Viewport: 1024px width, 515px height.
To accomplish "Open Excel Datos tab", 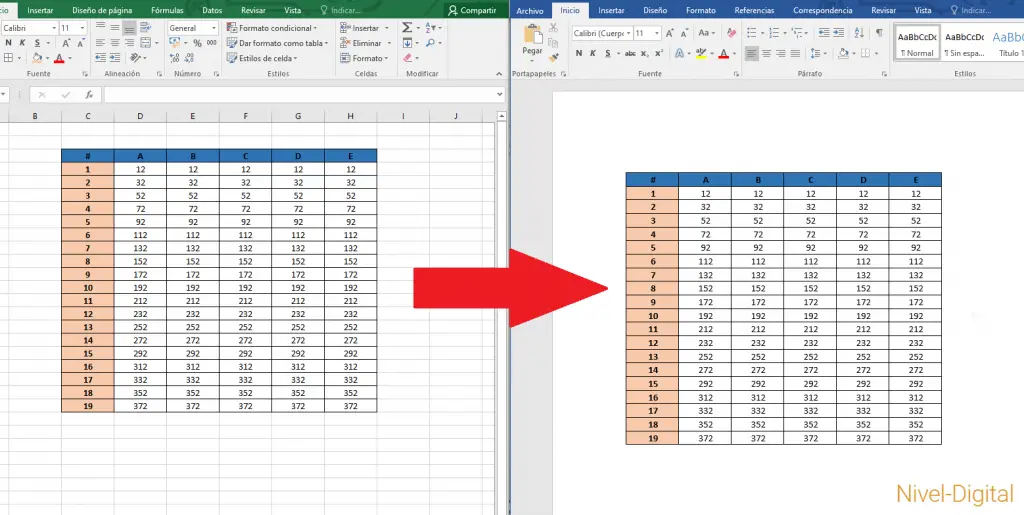I will click(x=212, y=10).
